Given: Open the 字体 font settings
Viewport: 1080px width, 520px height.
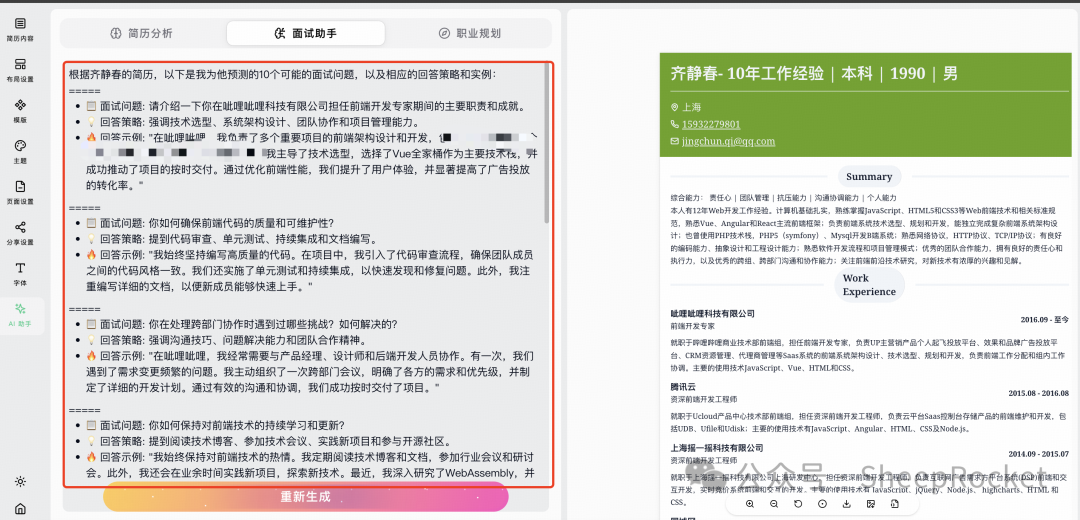Looking at the screenshot, I should pyautogui.click(x=20, y=274).
